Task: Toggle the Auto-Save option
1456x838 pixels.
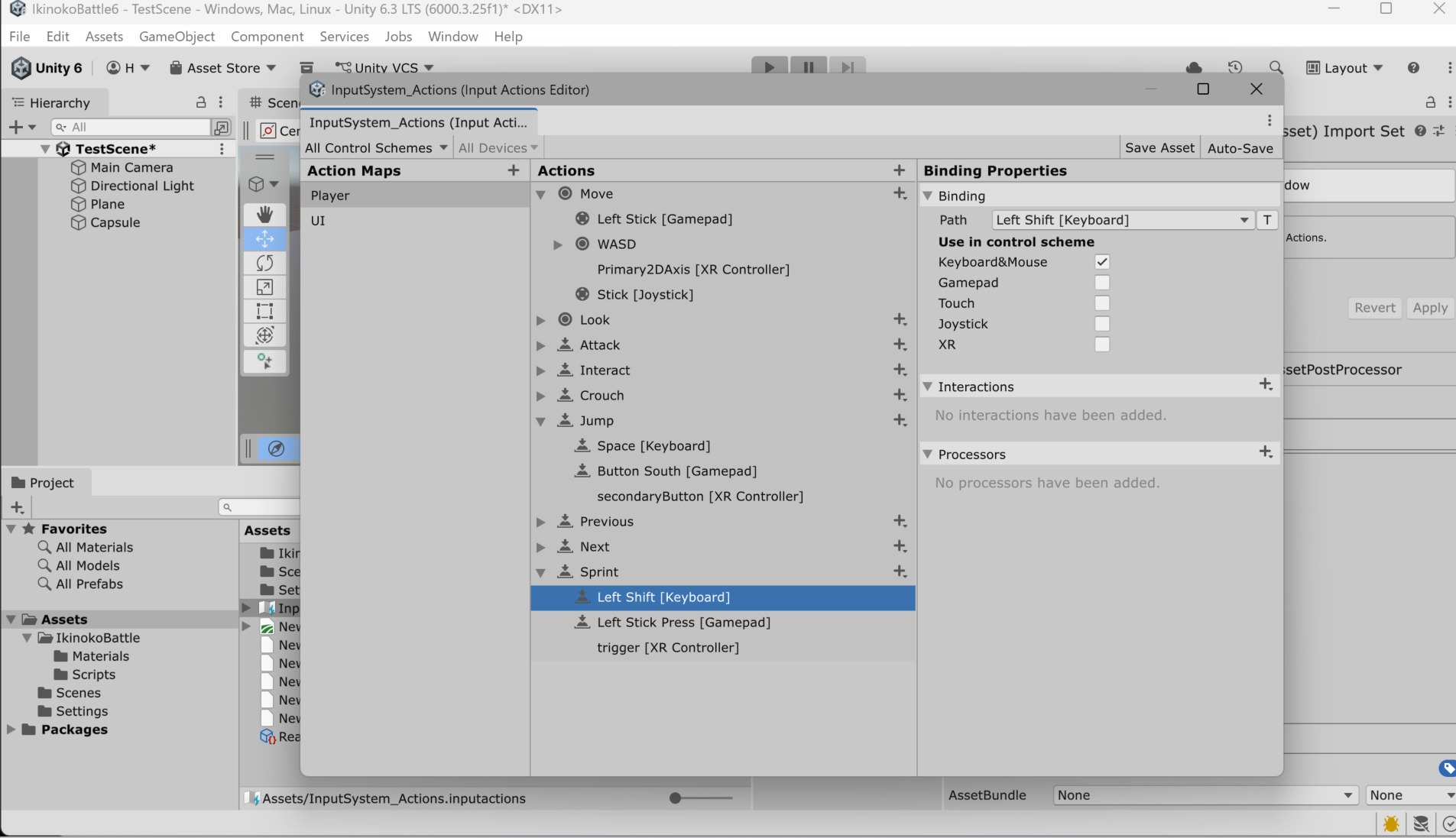Action: [1240, 148]
